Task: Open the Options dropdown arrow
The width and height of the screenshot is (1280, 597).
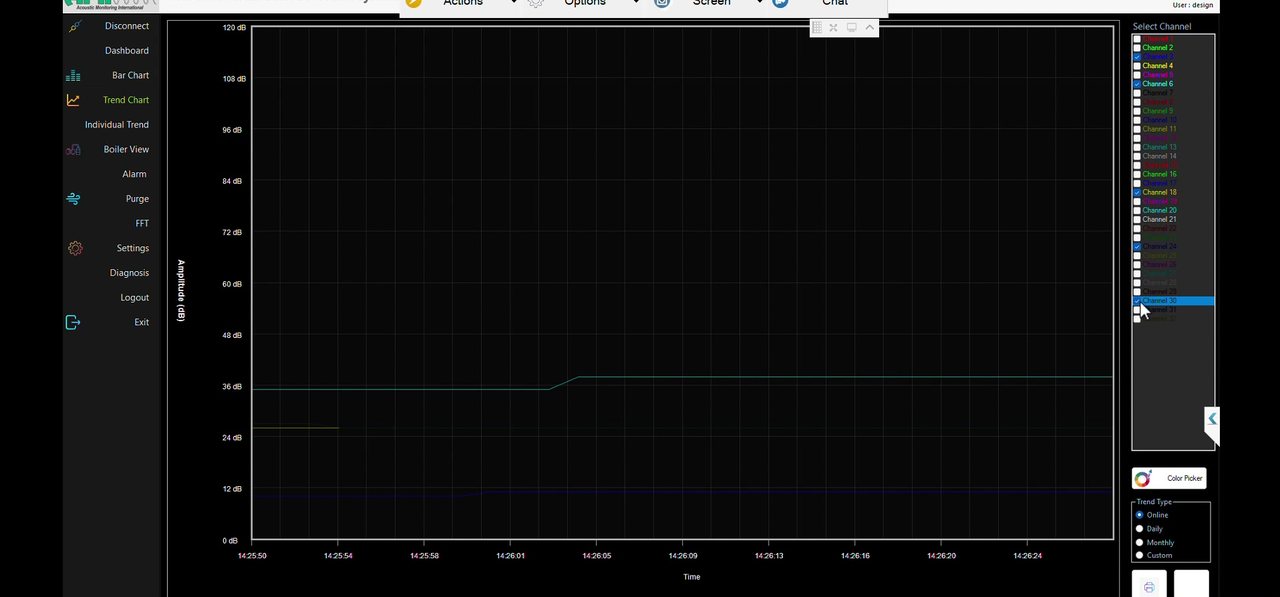Action: [636, 3]
